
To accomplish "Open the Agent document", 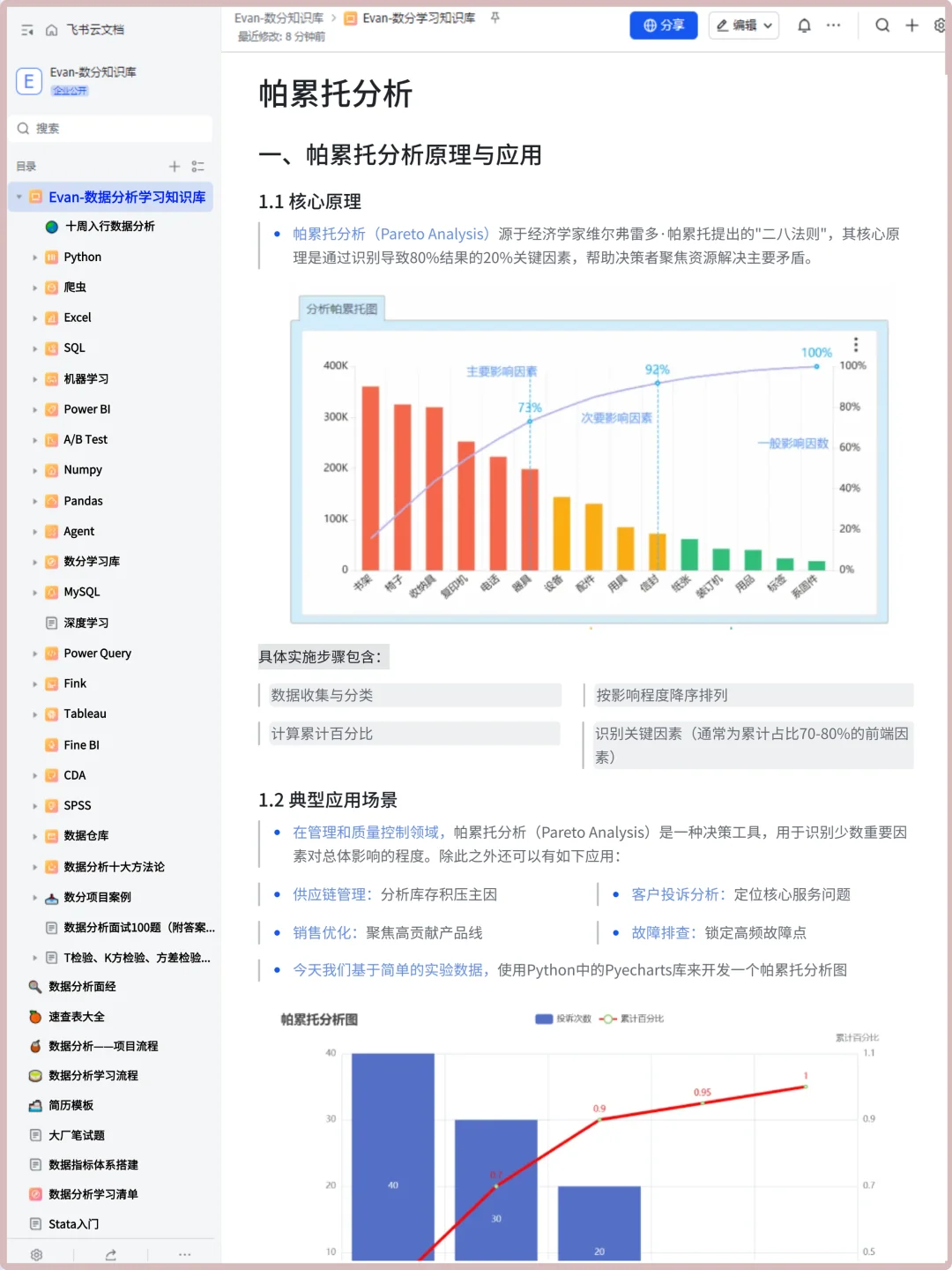I will (78, 532).
